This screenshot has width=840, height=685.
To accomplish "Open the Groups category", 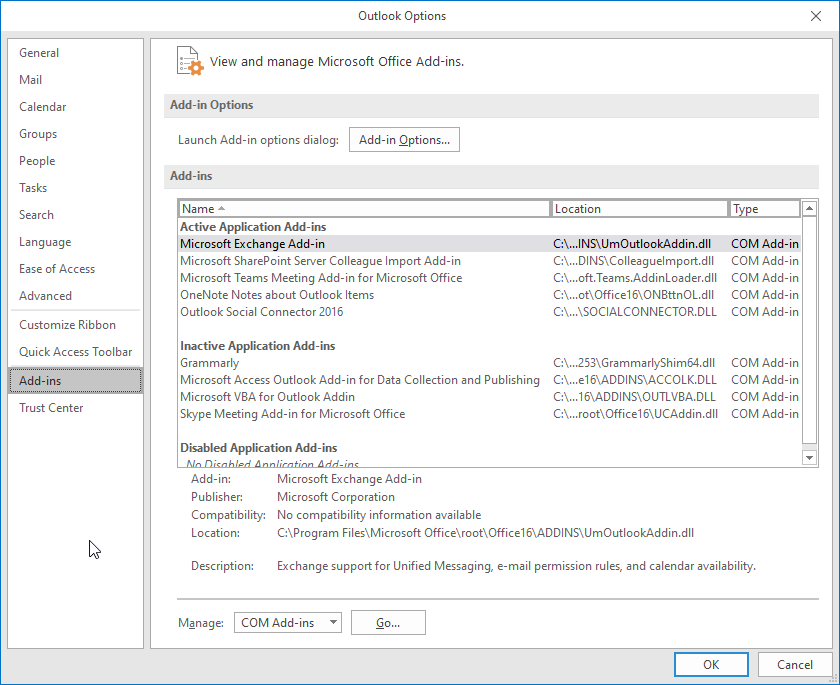I will (x=76, y=134).
